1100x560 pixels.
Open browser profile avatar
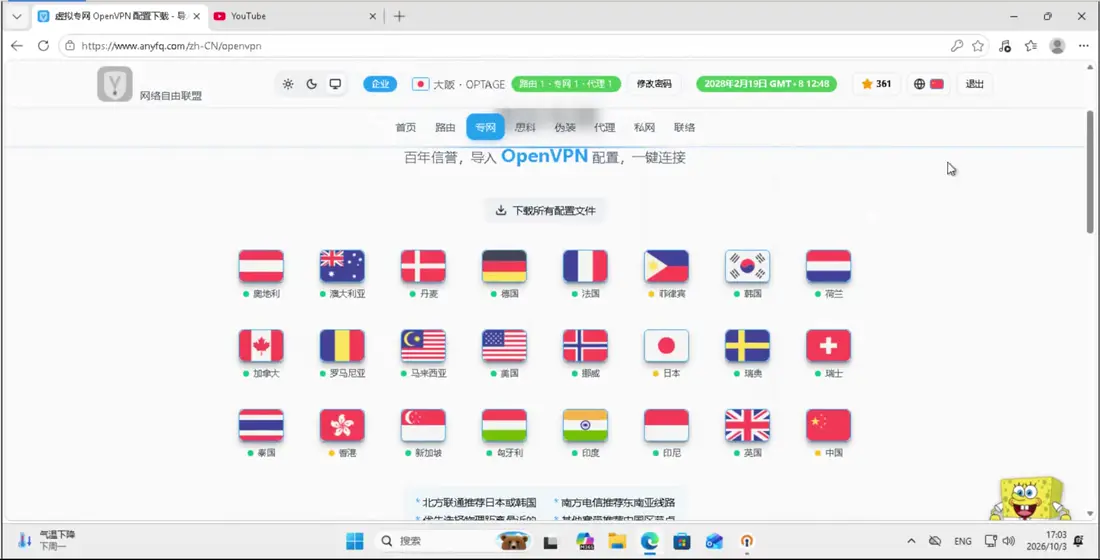pos(1057,46)
